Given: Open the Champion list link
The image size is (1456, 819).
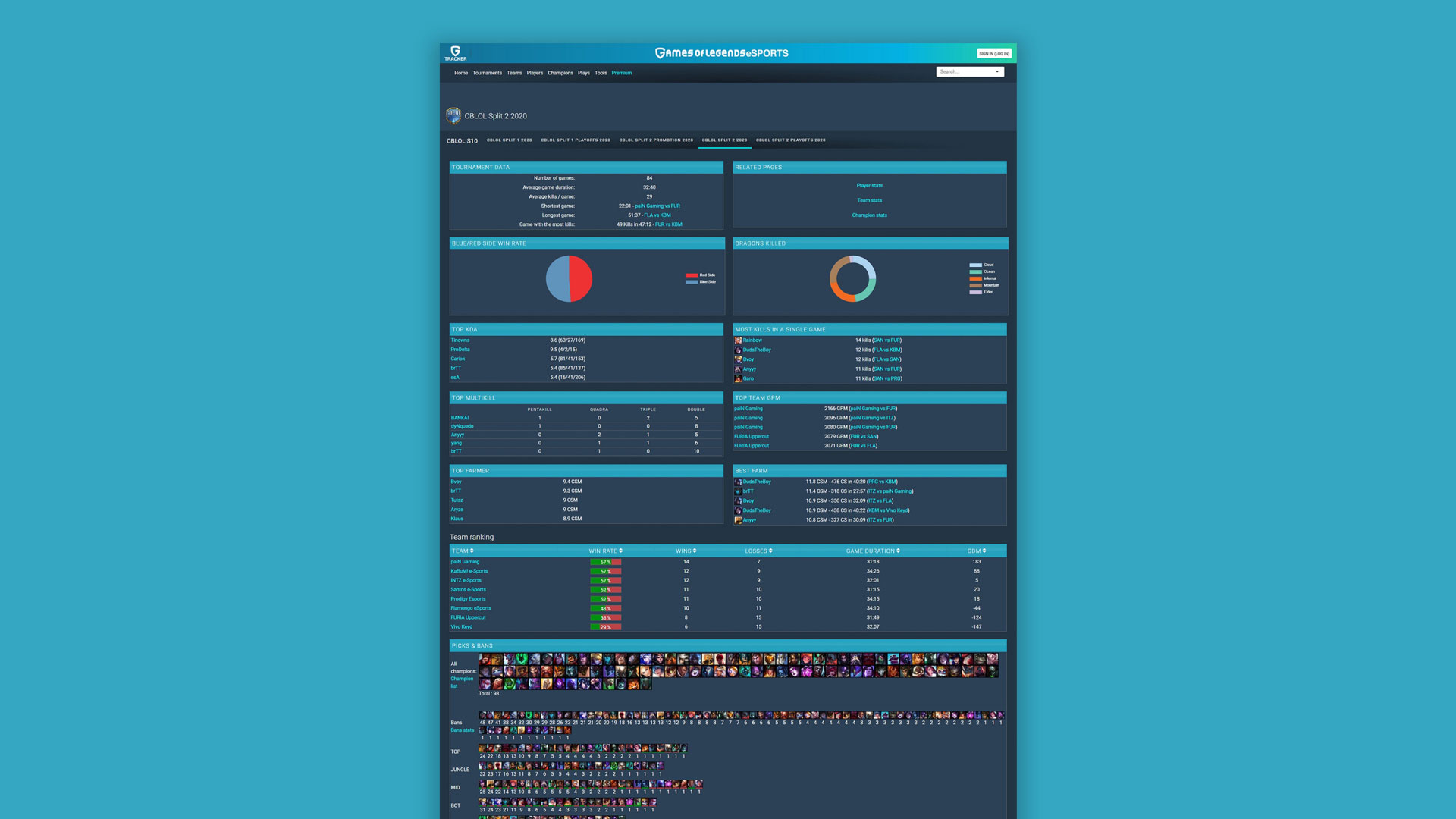Looking at the screenshot, I should tap(462, 682).
